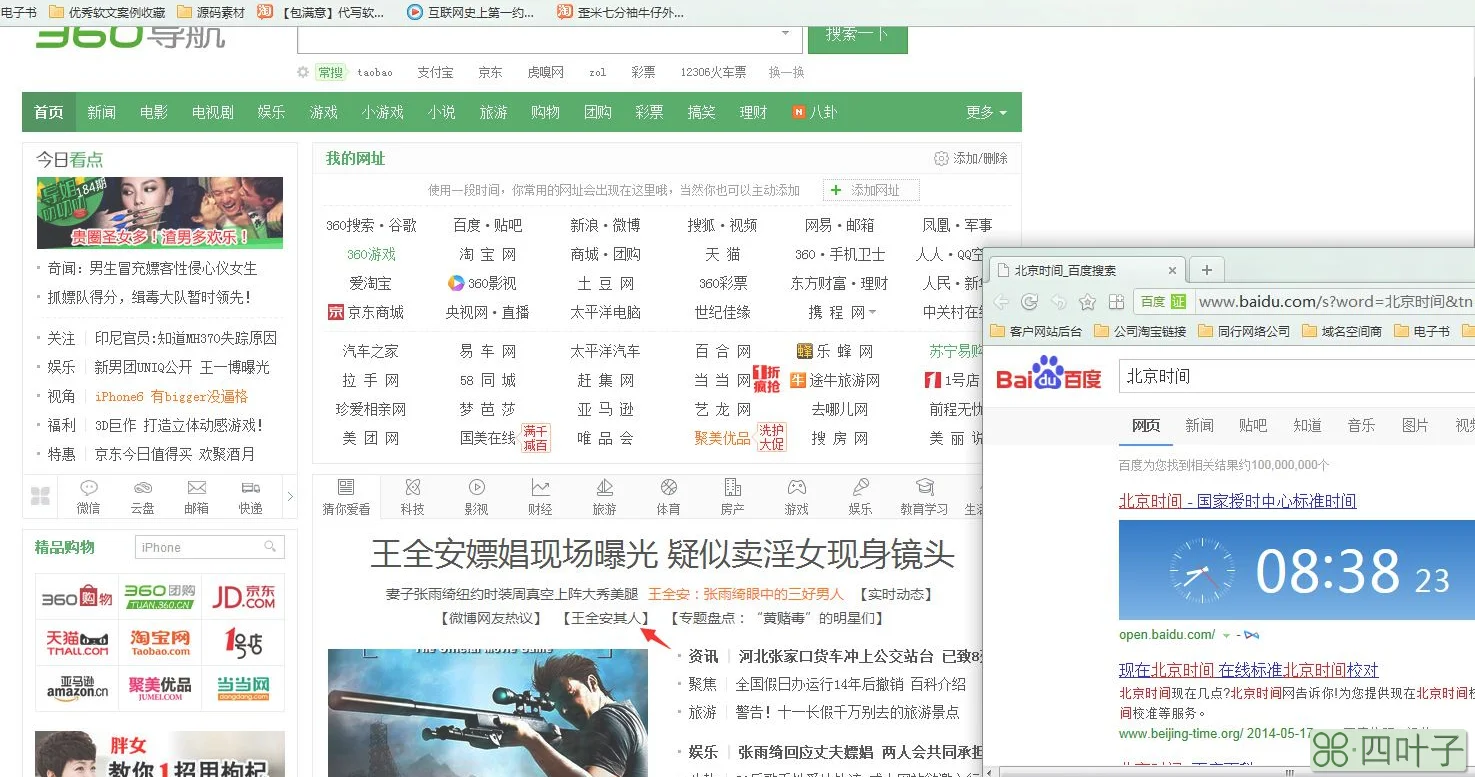Open the 新闻 item in green navigation
This screenshot has height=777, width=1475.
pyautogui.click(x=101, y=112)
